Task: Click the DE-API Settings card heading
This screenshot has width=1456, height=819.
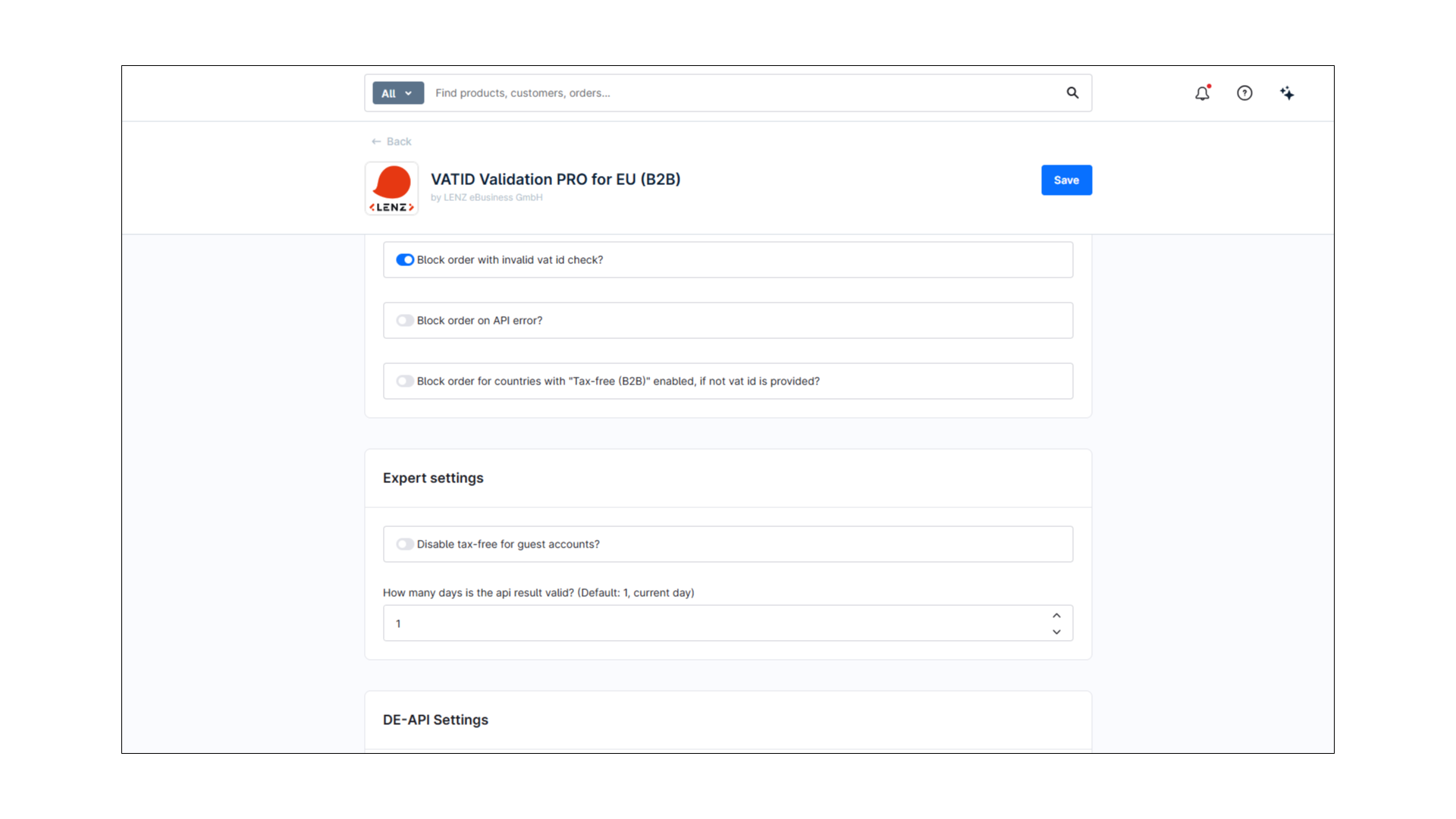Action: pyautogui.click(x=435, y=720)
